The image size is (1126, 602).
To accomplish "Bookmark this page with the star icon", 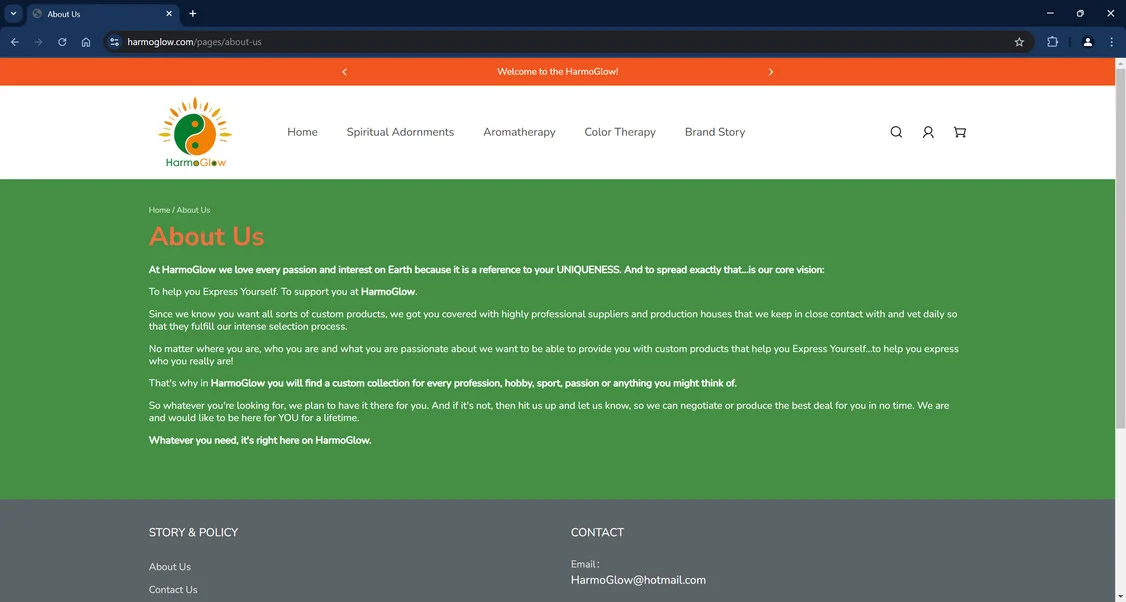I will coord(1019,42).
